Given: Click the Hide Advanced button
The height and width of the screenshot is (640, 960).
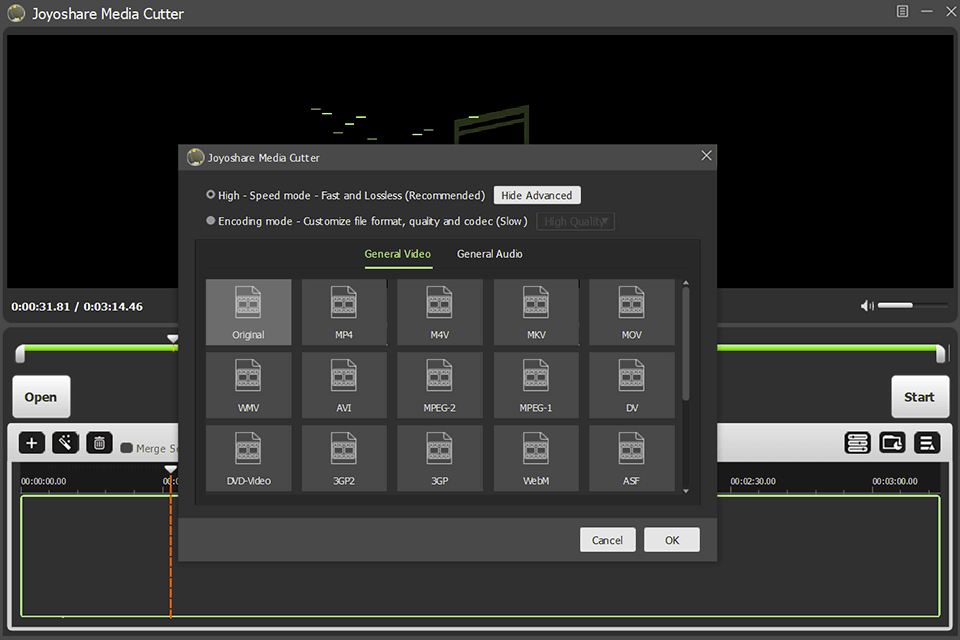Looking at the screenshot, I should click(537, 194).
